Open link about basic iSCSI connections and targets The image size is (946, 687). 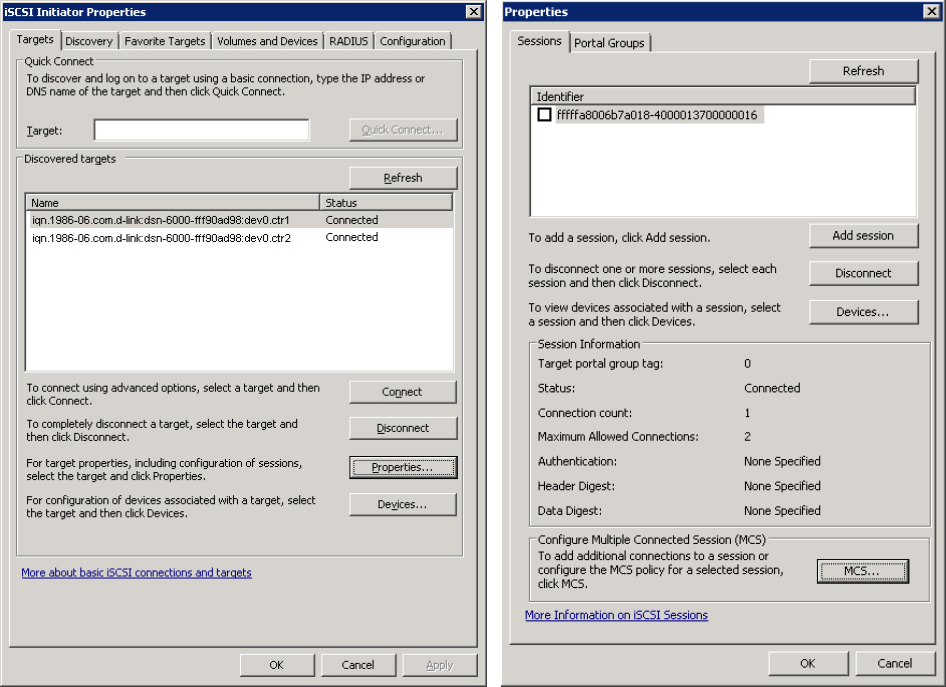pyautogui.click(x=136, y=572)
